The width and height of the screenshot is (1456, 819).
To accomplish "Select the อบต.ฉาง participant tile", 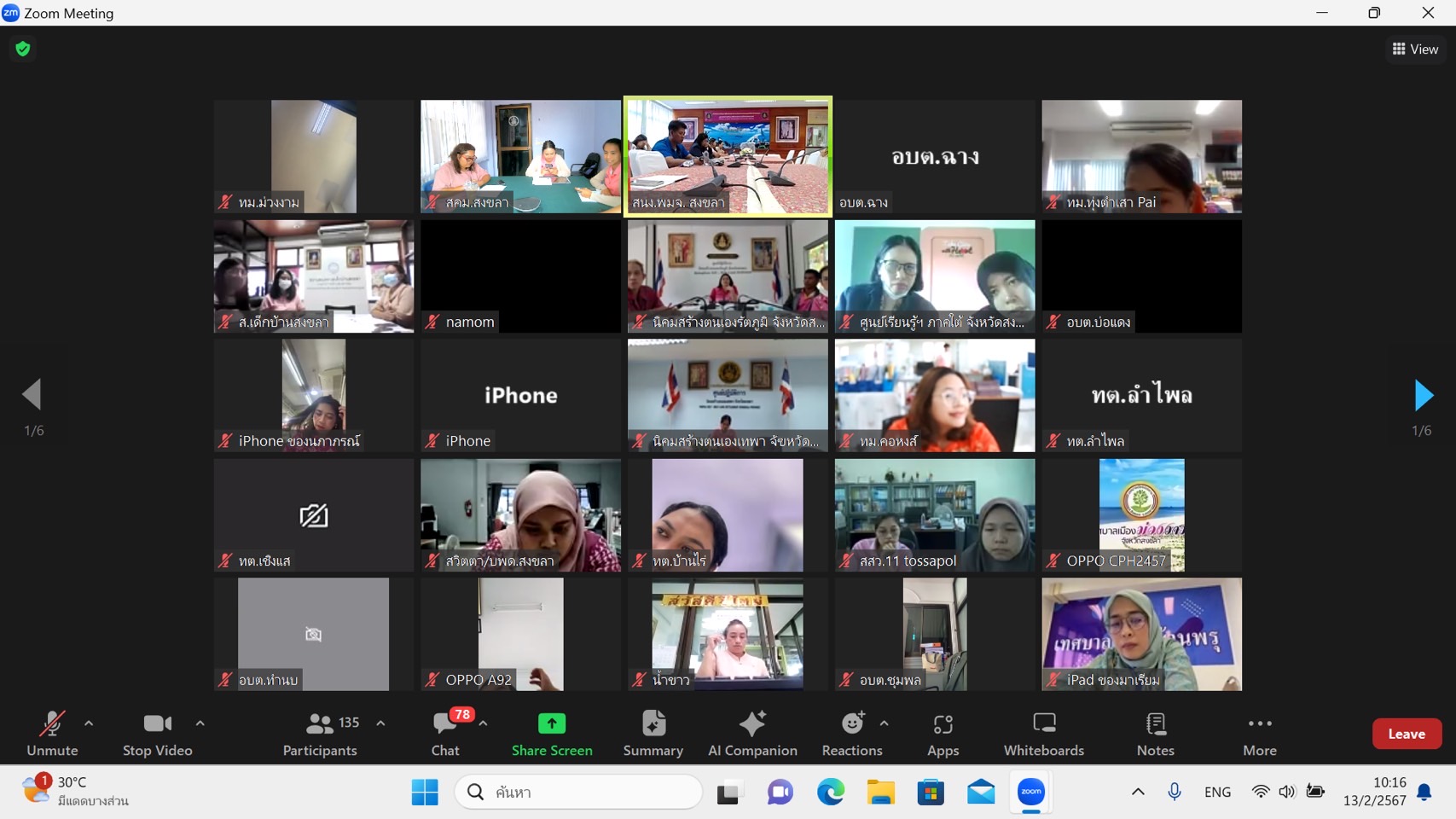I will (x=935, y=156).
